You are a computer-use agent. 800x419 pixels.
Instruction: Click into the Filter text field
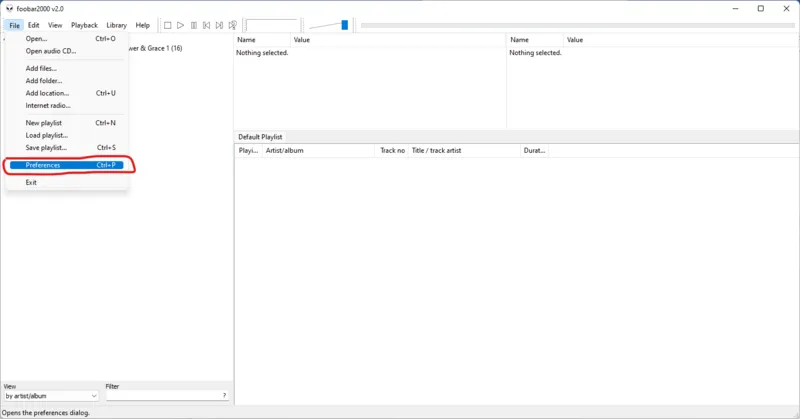(x=162, y=396)
